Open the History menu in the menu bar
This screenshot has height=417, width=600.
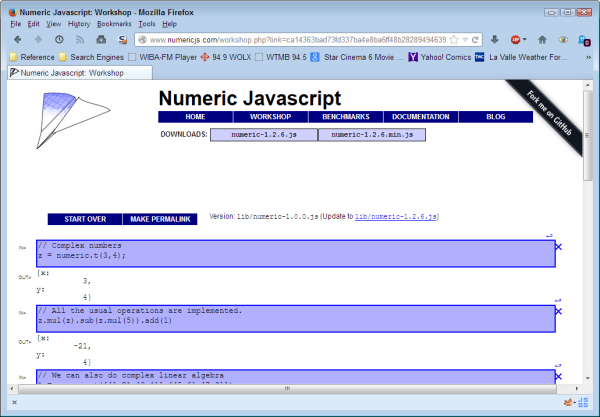click(x=79, y=23)
